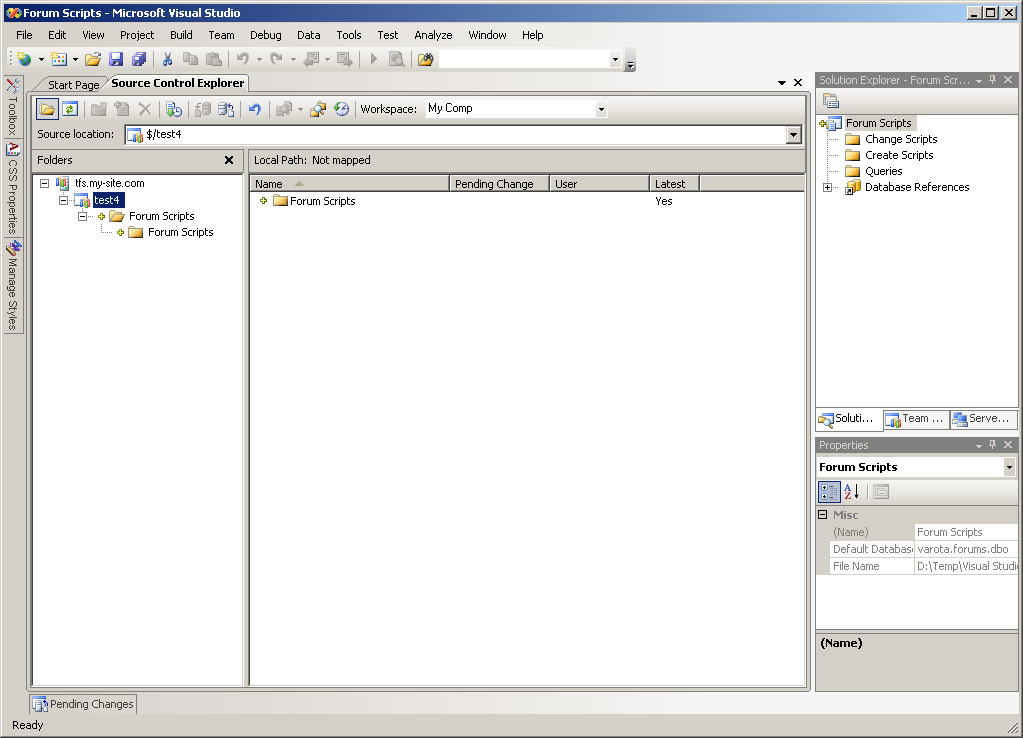The width and height of the screenshot is (1023, 738).
Task: Collapse the Misc category in Properties
Action: (x=823, y=515)
